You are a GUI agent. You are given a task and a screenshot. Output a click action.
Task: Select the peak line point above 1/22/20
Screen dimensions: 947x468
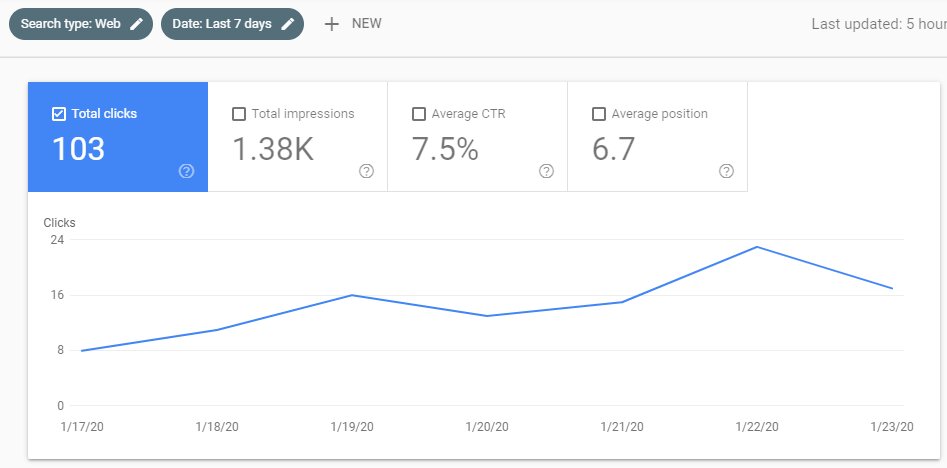pyautogui.click(x=757, y=247)
